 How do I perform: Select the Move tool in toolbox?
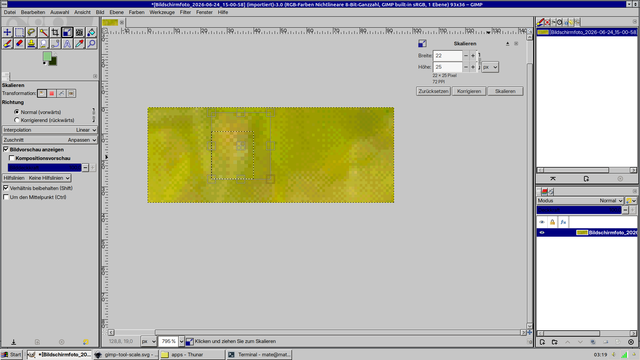click(7, 32)
